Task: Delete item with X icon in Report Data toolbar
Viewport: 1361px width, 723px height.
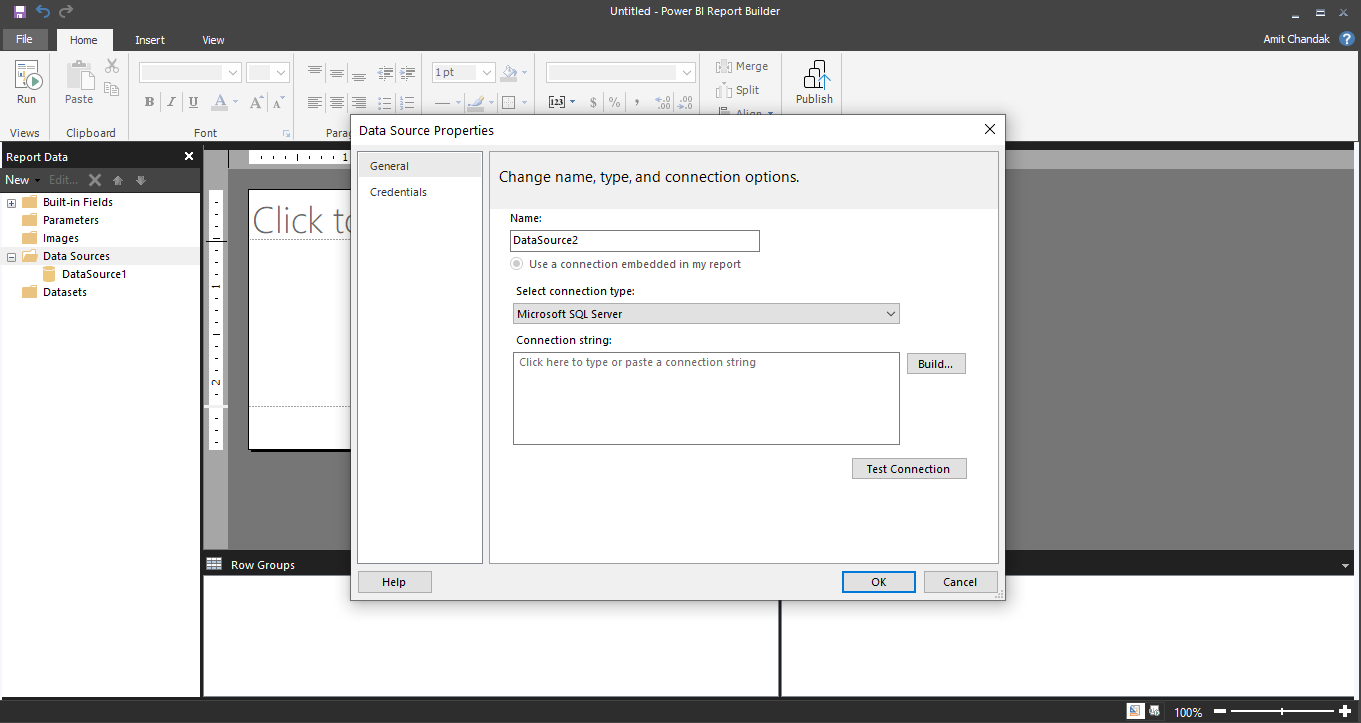Action: point(95,180)
